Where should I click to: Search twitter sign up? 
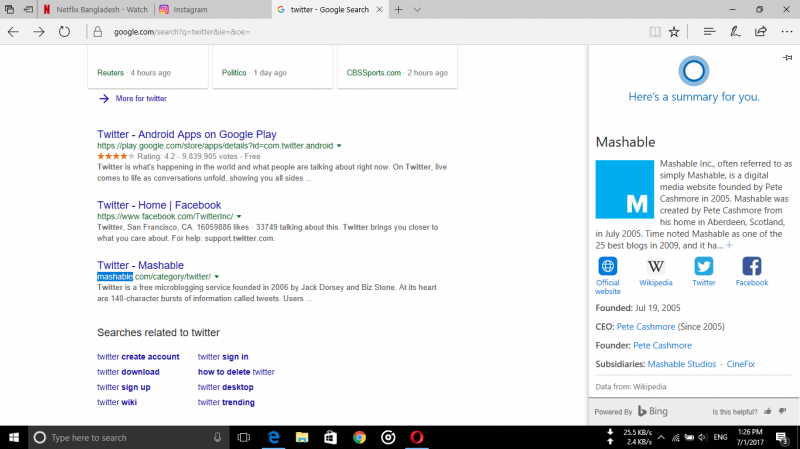(123, 387)
